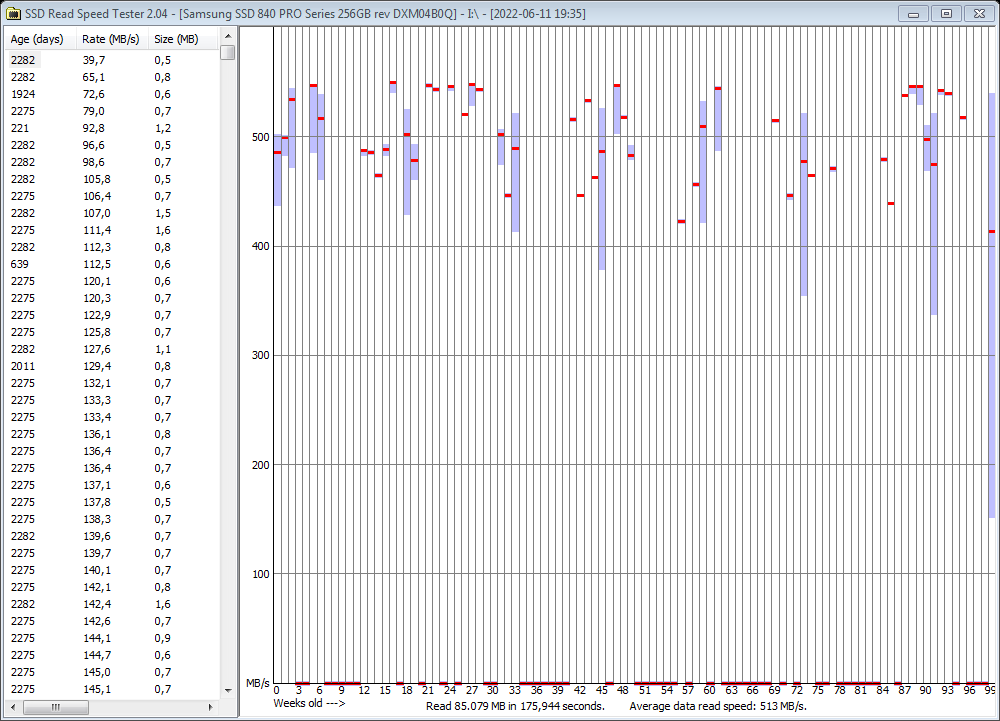Click the horizontal scrollbar's right arrow
Screen dimensions: 1000x721
211,707
